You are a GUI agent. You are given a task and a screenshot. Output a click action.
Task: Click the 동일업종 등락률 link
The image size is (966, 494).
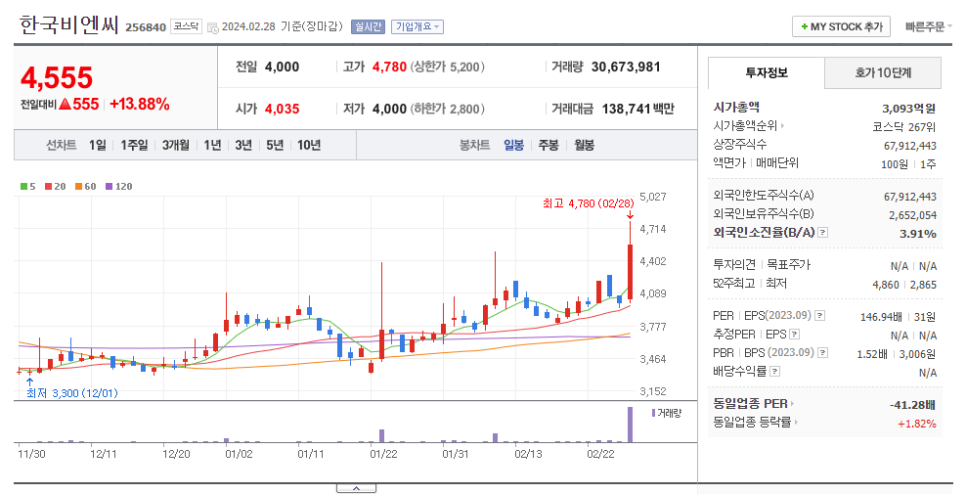752,423
